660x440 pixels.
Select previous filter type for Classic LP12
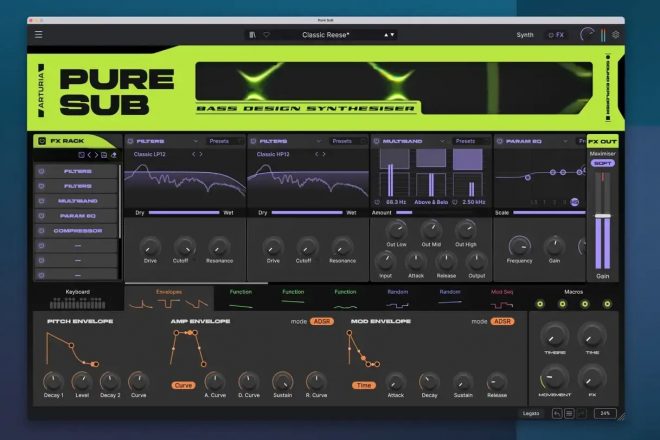[x=194, y=154]
